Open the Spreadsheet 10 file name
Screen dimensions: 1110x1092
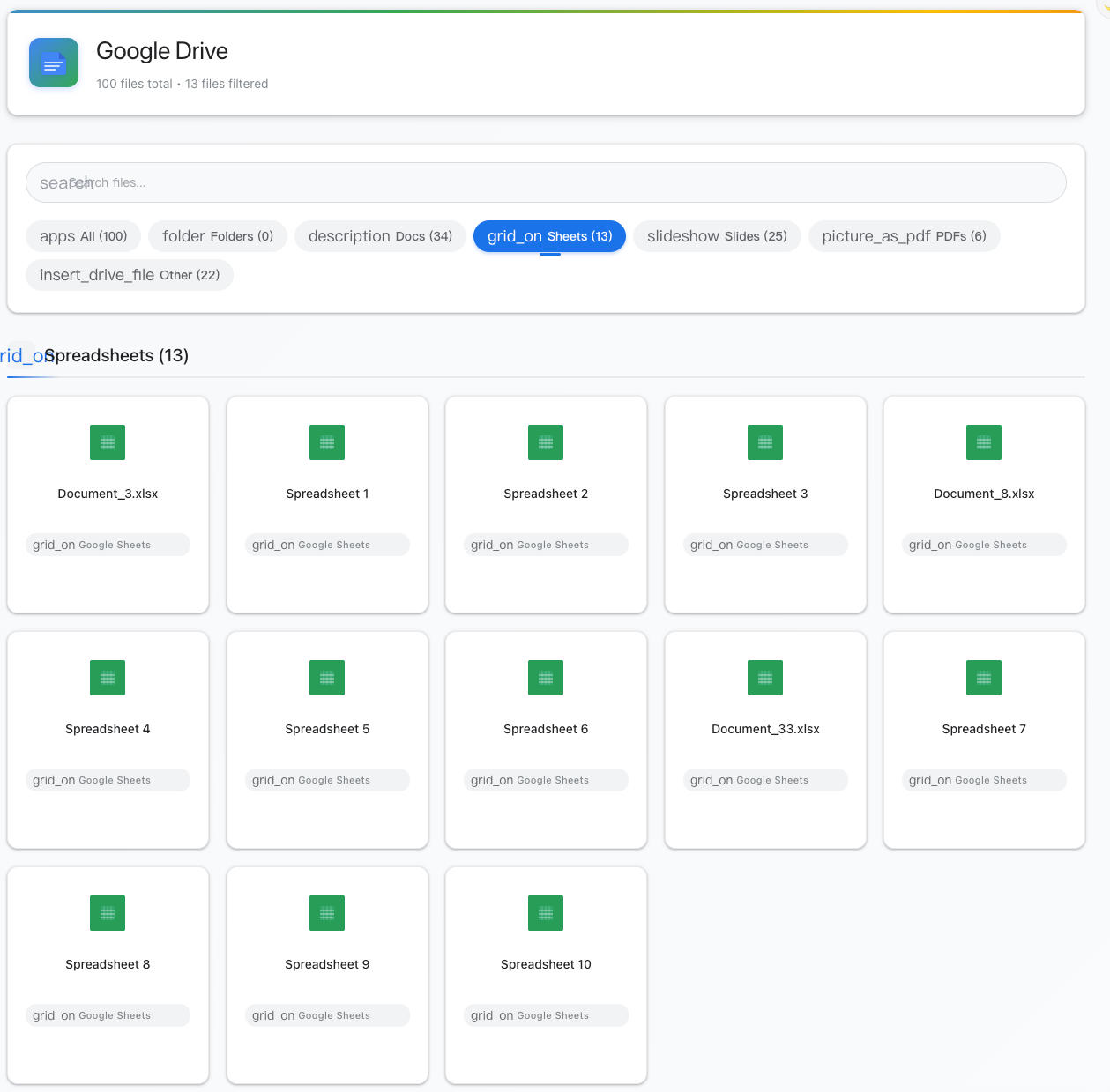coord(546,964)
